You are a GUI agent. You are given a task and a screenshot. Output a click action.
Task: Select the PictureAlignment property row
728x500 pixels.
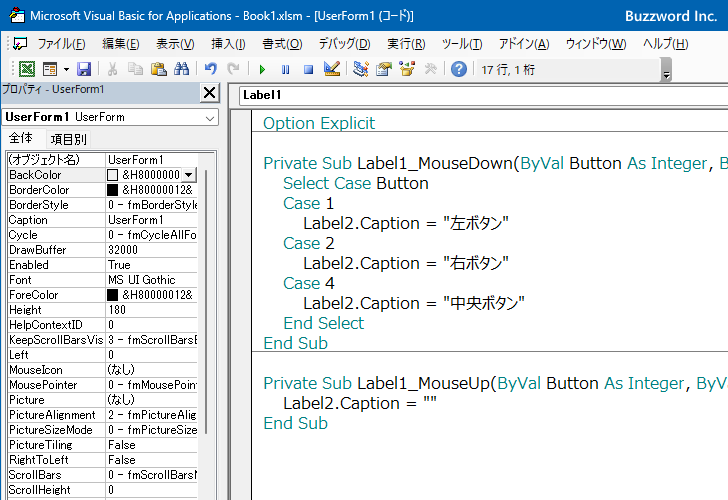click(103, 415)
